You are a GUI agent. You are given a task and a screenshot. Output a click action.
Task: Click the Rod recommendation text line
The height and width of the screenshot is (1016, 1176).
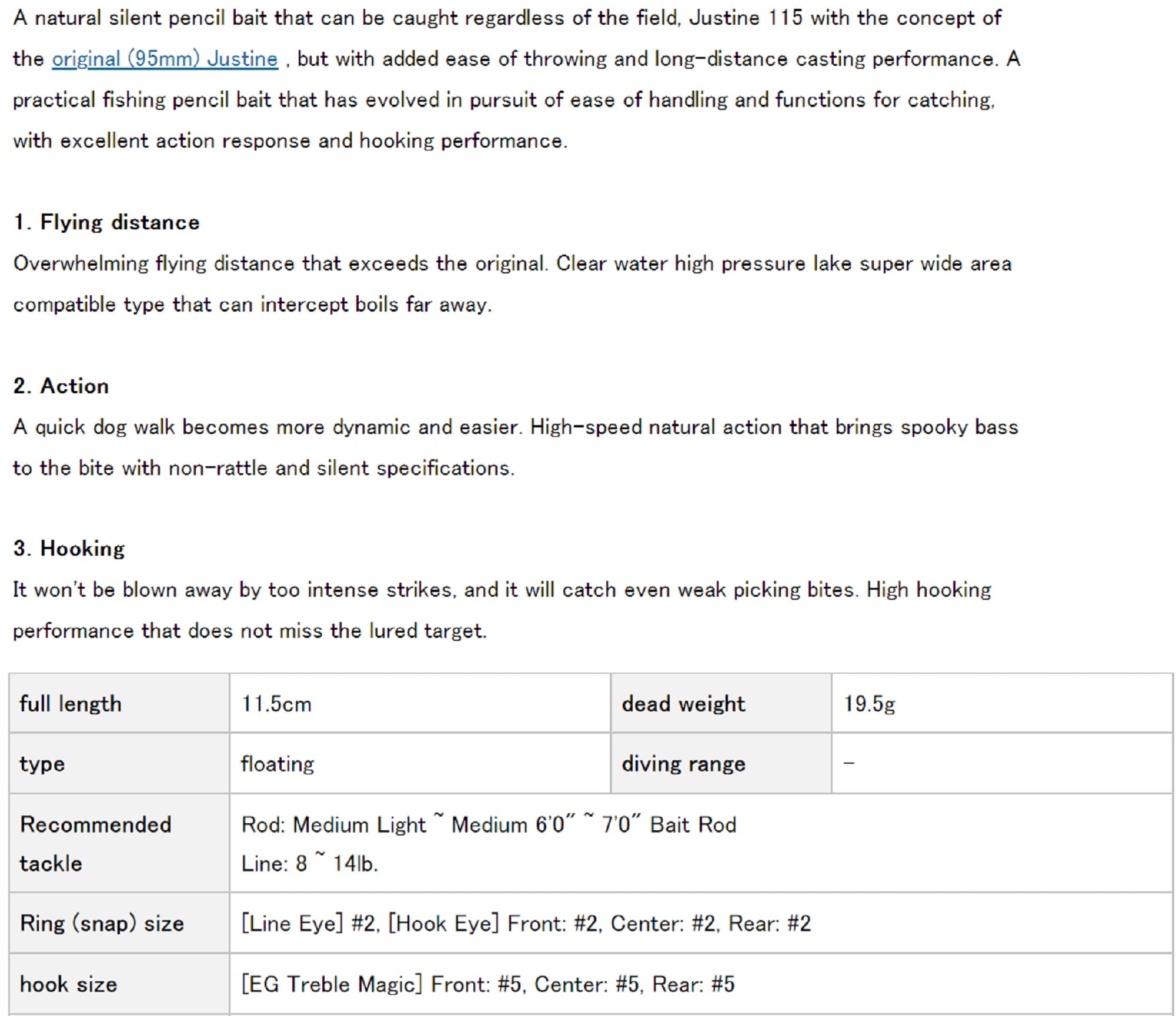[488, 824]
